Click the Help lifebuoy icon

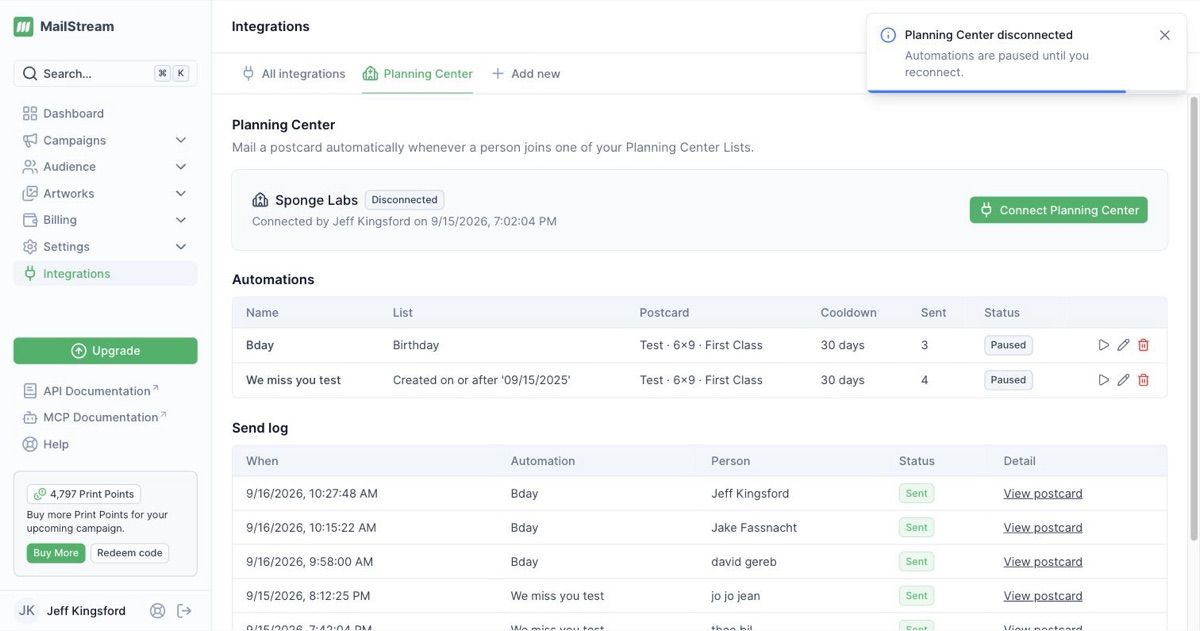click(x=30, y=444)
